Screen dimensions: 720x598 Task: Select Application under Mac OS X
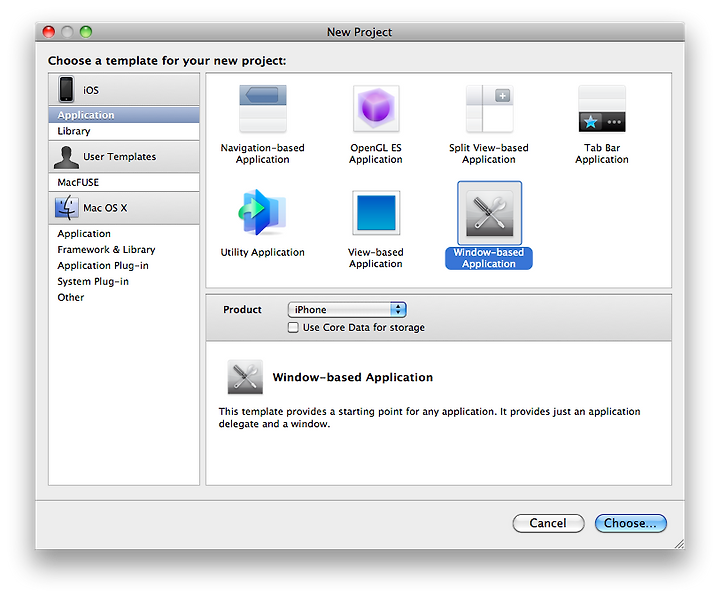pyautogui.click(x=124, y=234)
